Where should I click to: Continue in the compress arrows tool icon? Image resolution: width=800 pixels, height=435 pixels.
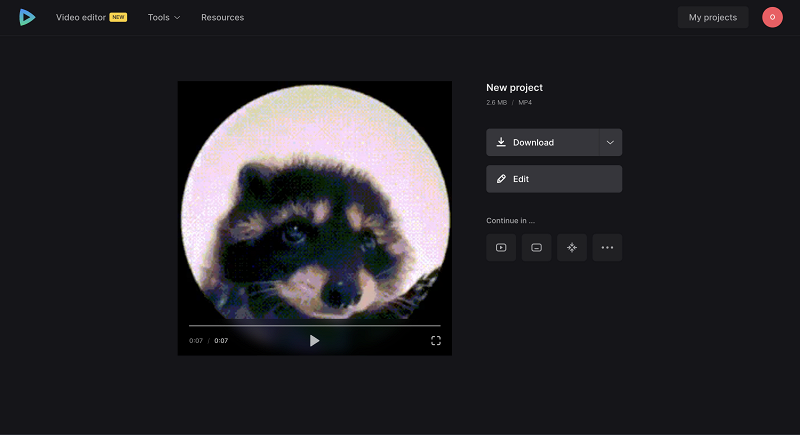pos(572,247)
